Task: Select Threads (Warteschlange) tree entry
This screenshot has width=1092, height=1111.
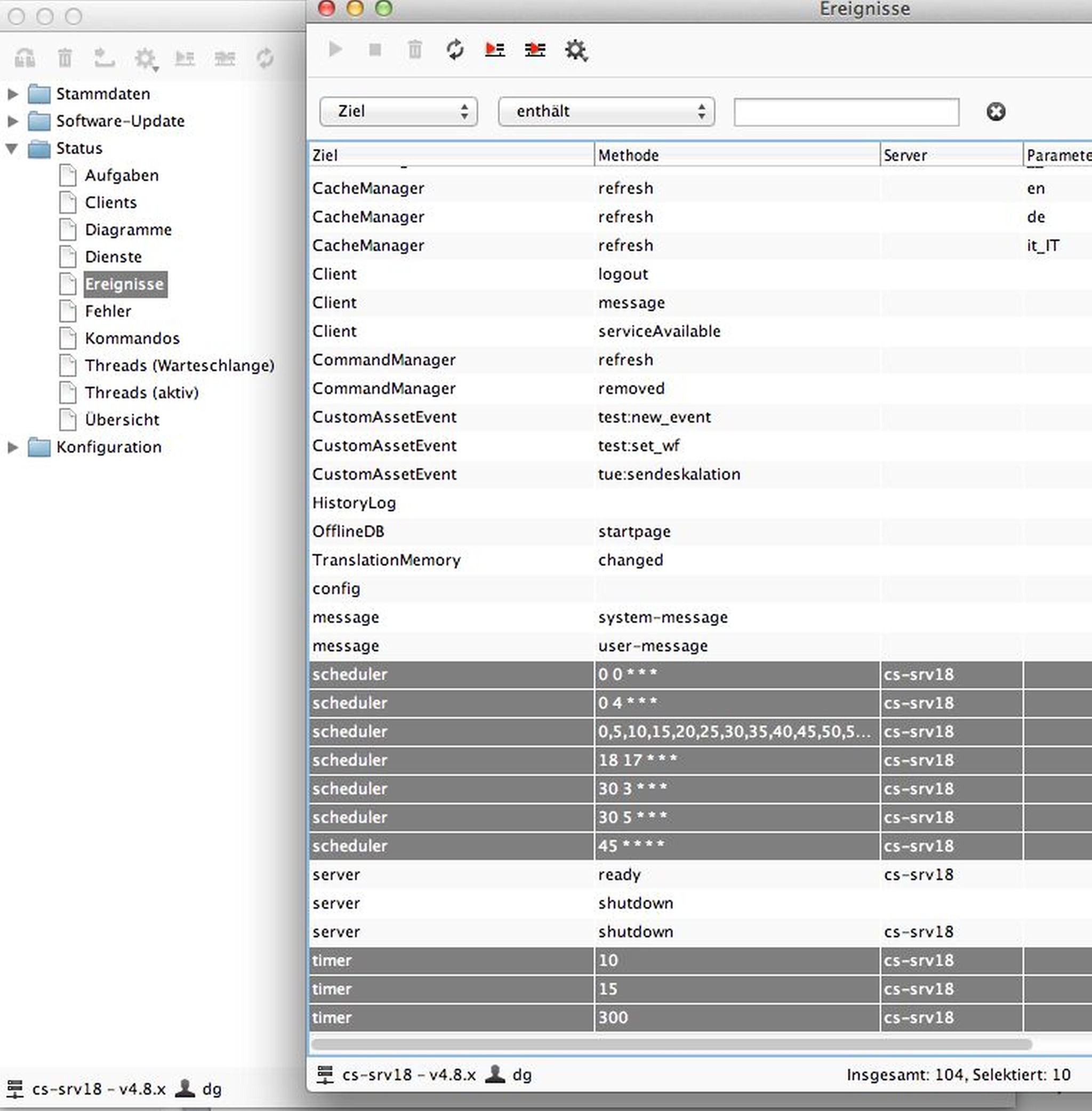Action: [179, 365]
